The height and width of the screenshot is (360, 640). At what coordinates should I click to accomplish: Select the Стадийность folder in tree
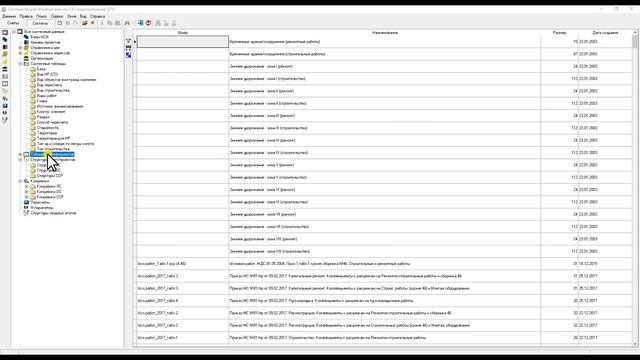coord(48,128)
